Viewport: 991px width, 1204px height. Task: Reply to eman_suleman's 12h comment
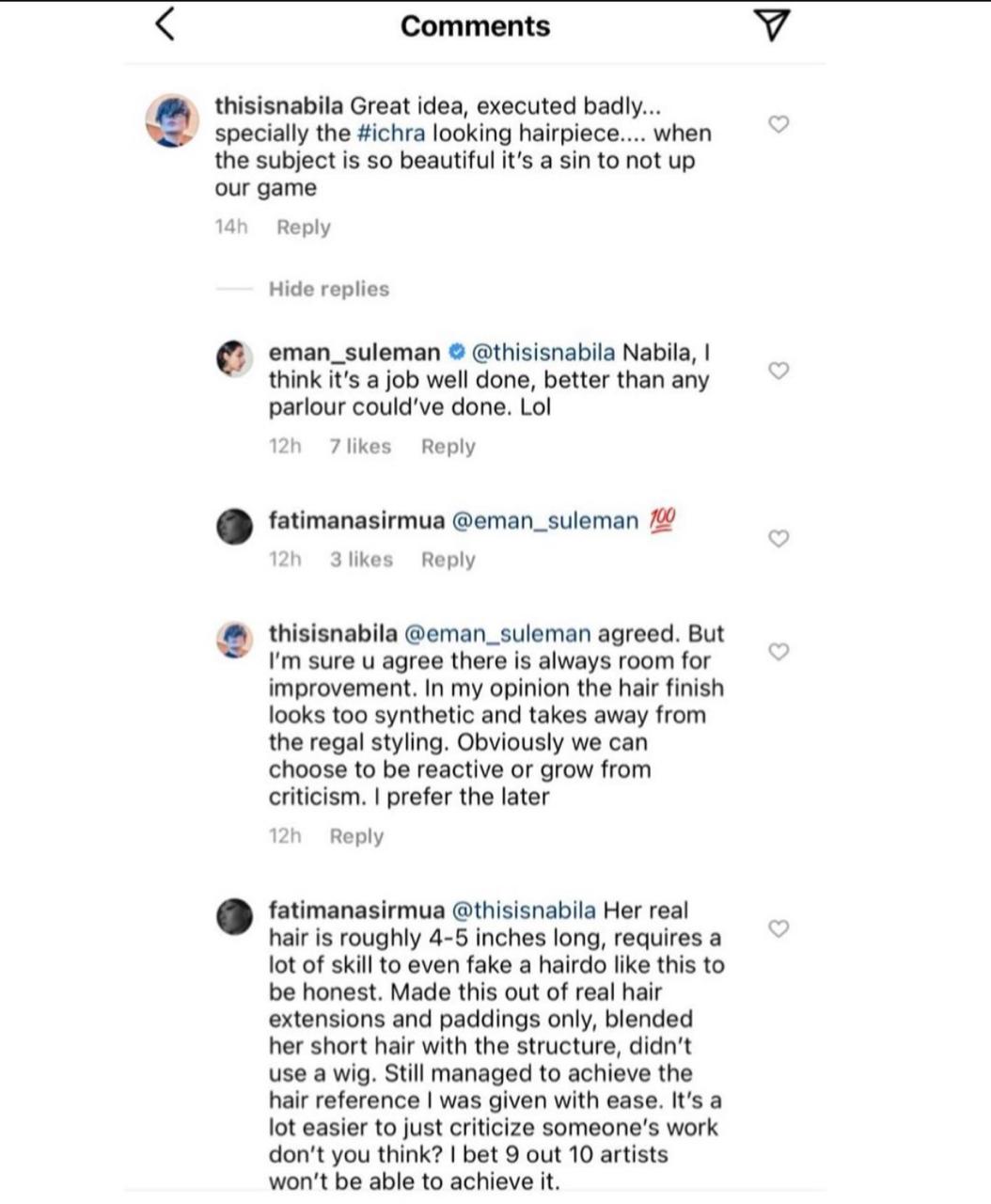click(x=448, y=447)
